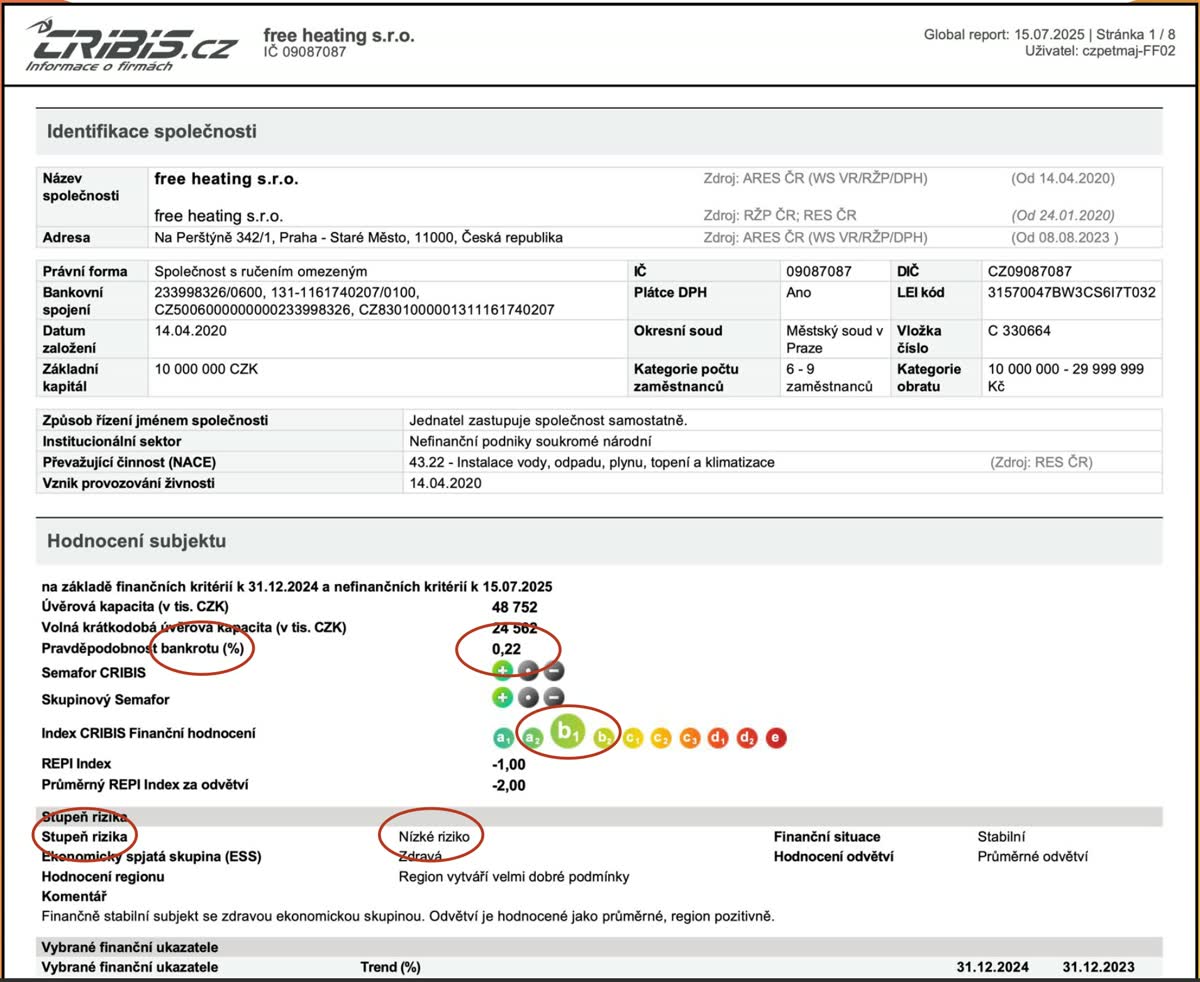Screen dimensions: 1200x982
Task: Click gray minus in Semafor CRIBIS row
Action: pyautogui.click(x=554, y=672)
